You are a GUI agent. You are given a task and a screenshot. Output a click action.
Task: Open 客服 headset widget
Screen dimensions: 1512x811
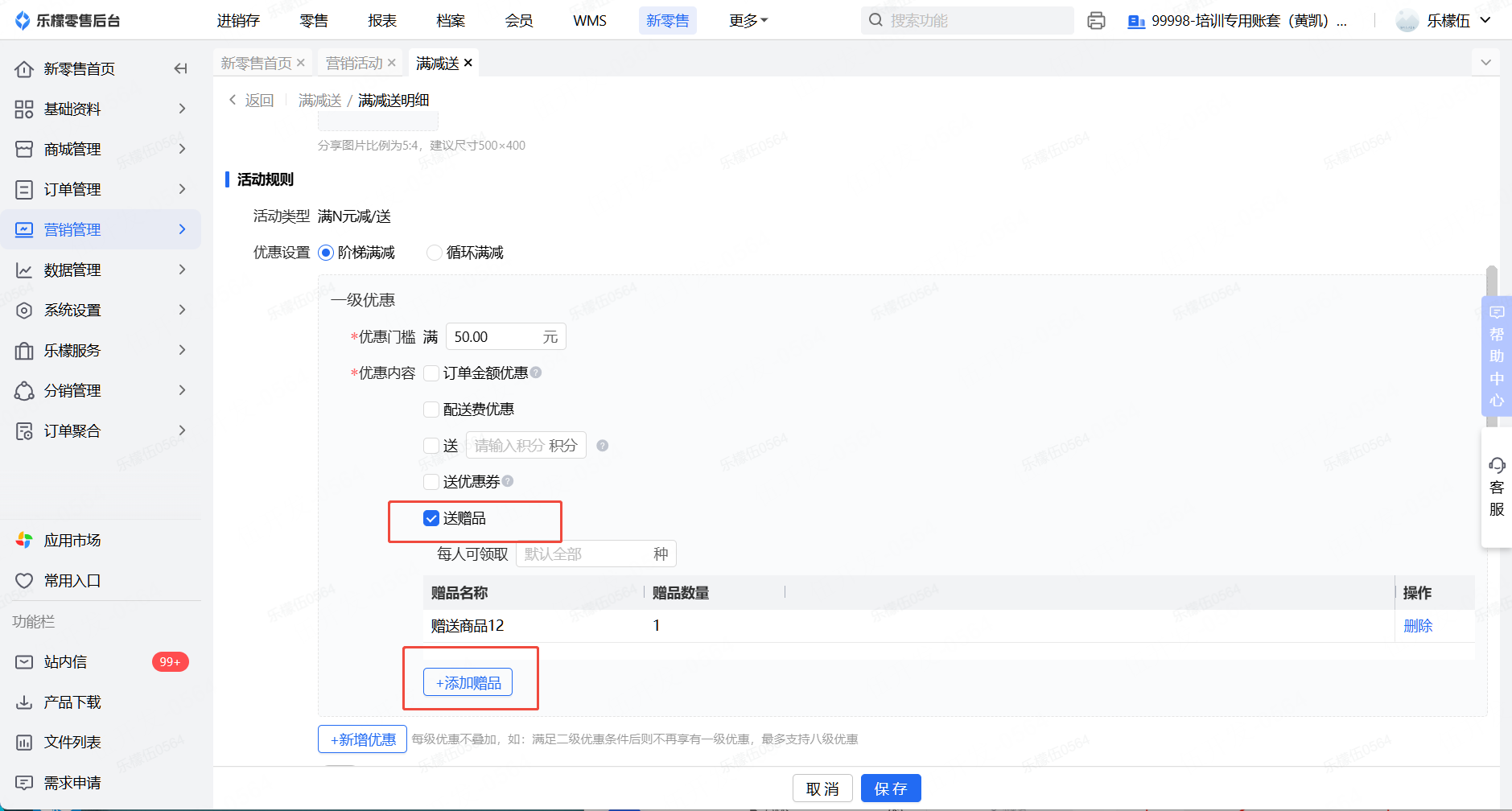[1497, 488]
